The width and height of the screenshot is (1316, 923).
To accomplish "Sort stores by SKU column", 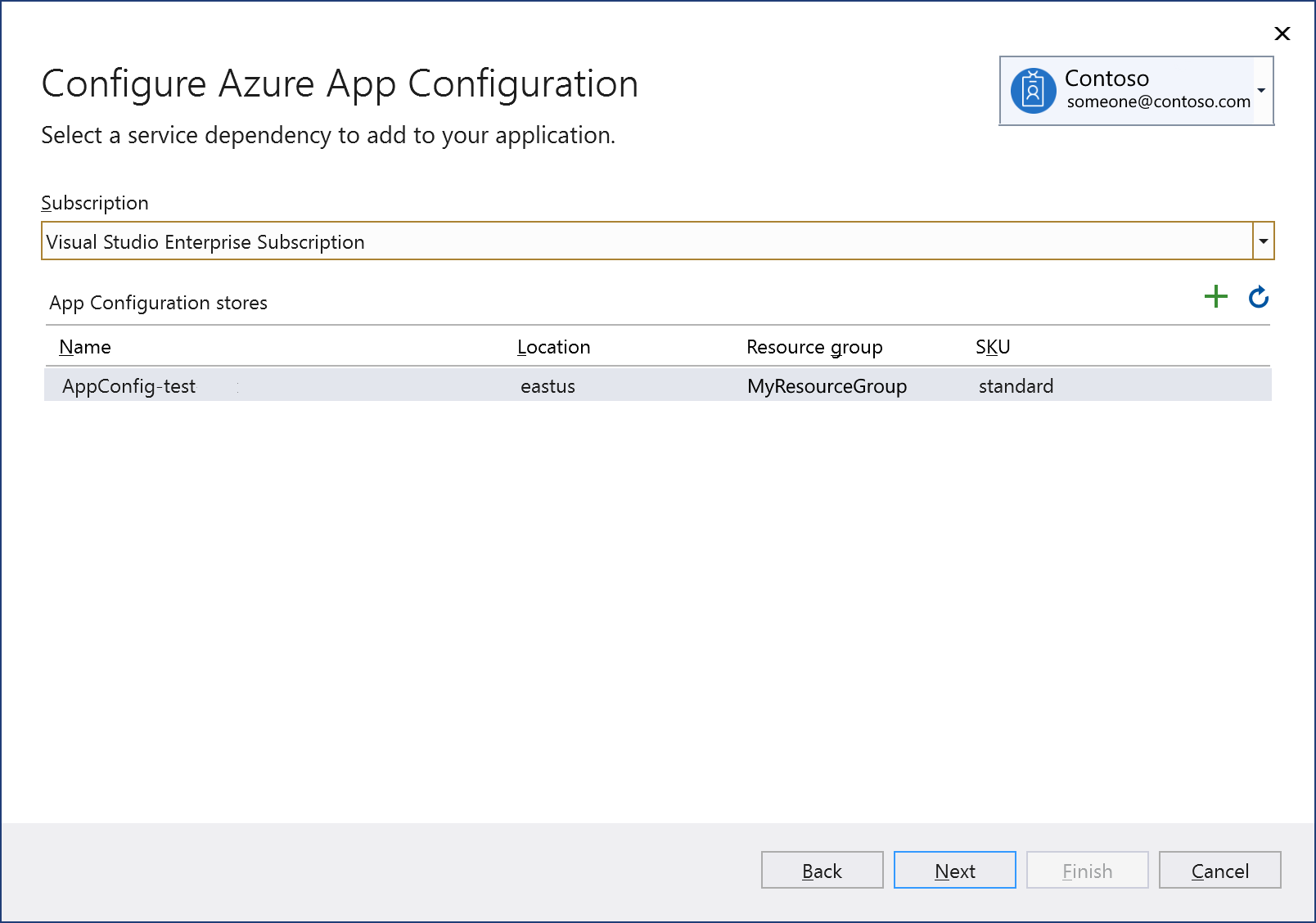I will tap(993, 347).
